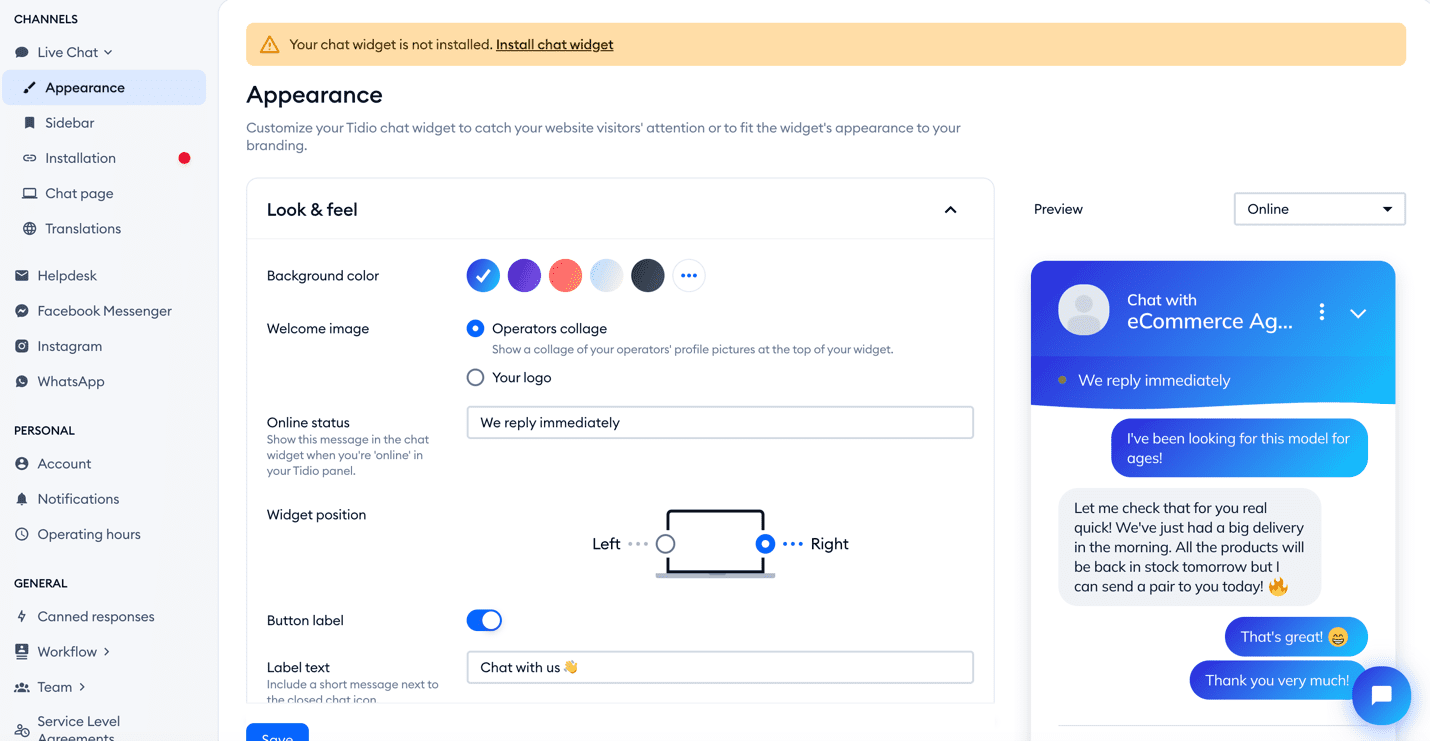The width and height of the screenshot is (1430, 741).
Task: Open Operating hours settings
Action: [88, 534]
